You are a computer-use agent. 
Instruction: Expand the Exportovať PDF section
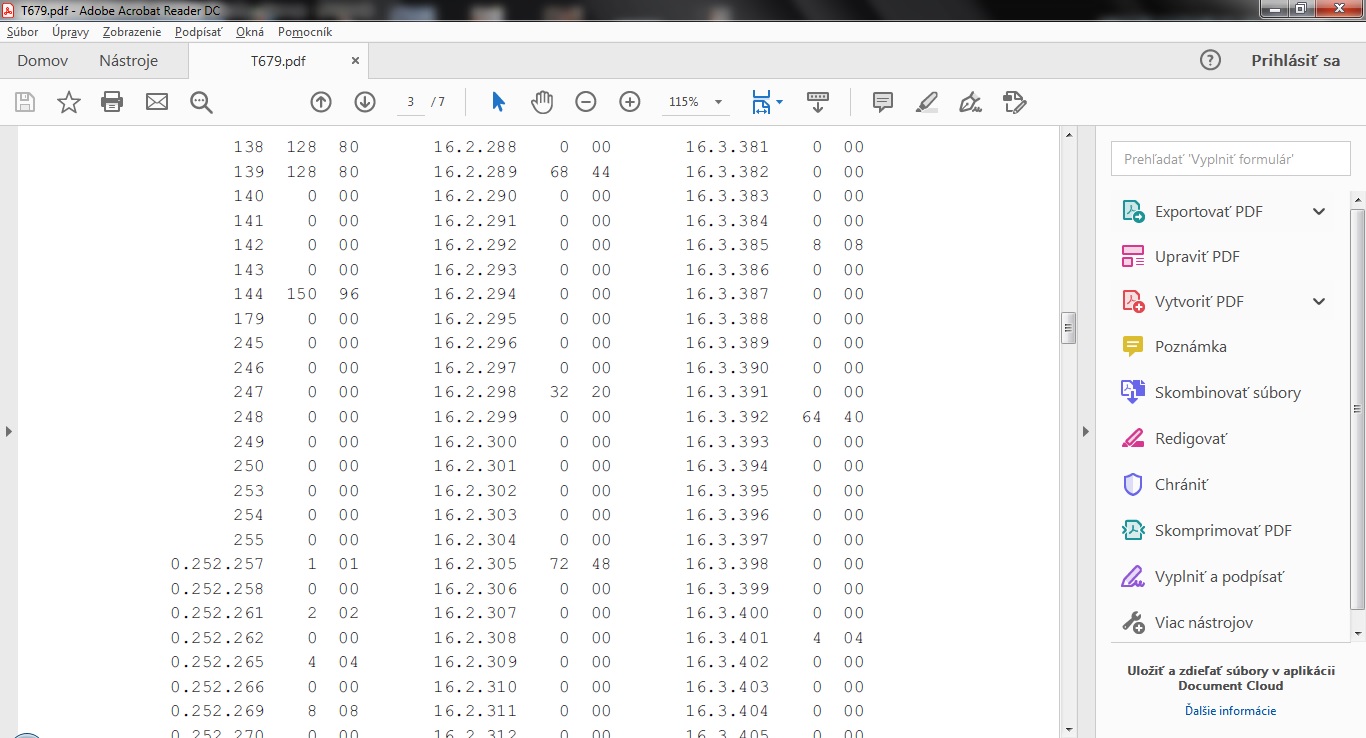coord(1319,212)
